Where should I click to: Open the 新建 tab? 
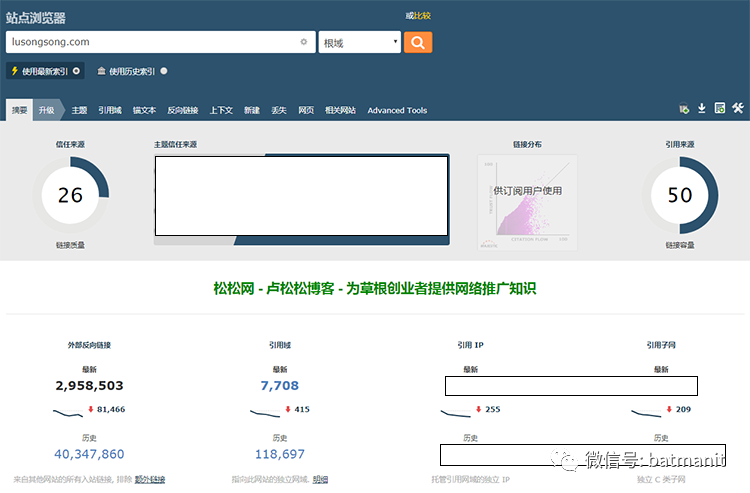[252, 110]
